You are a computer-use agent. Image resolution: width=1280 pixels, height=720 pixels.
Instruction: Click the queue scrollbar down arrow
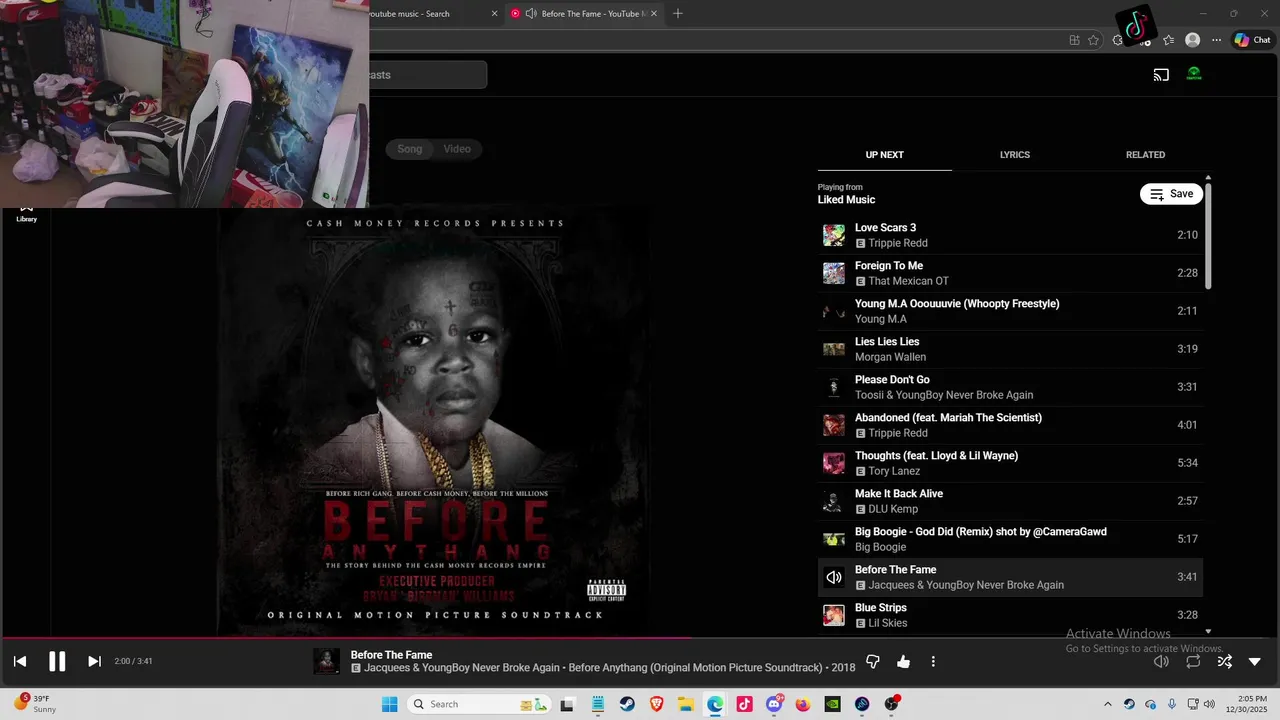coord(1208,631)
